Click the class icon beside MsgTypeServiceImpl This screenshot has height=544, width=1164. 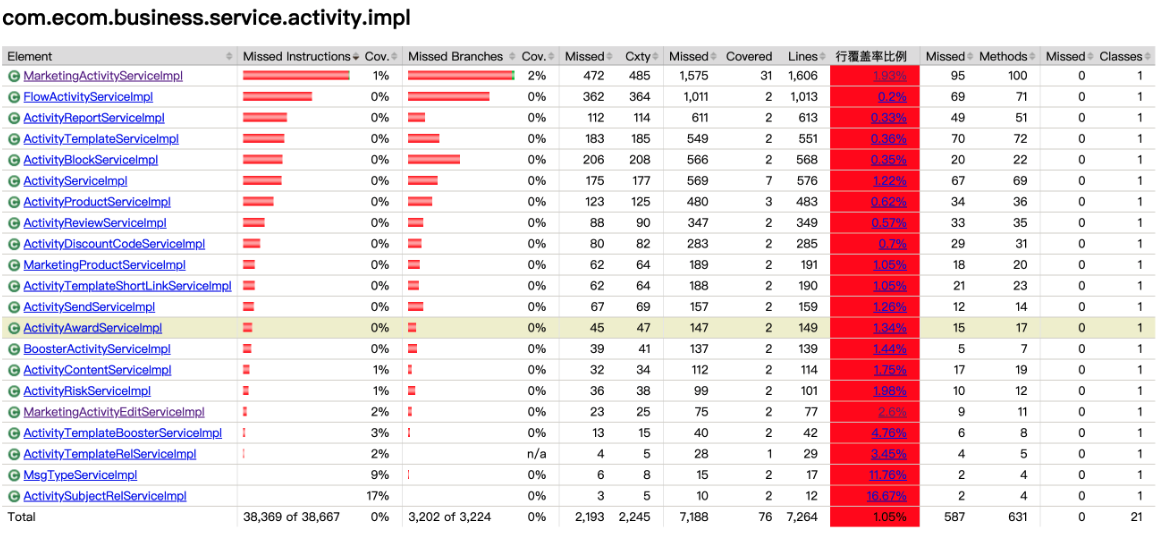[x=13, y=475]
